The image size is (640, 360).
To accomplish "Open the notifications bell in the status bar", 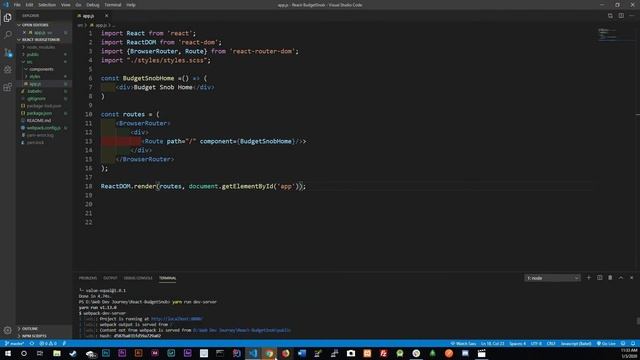I will [633, 343].
